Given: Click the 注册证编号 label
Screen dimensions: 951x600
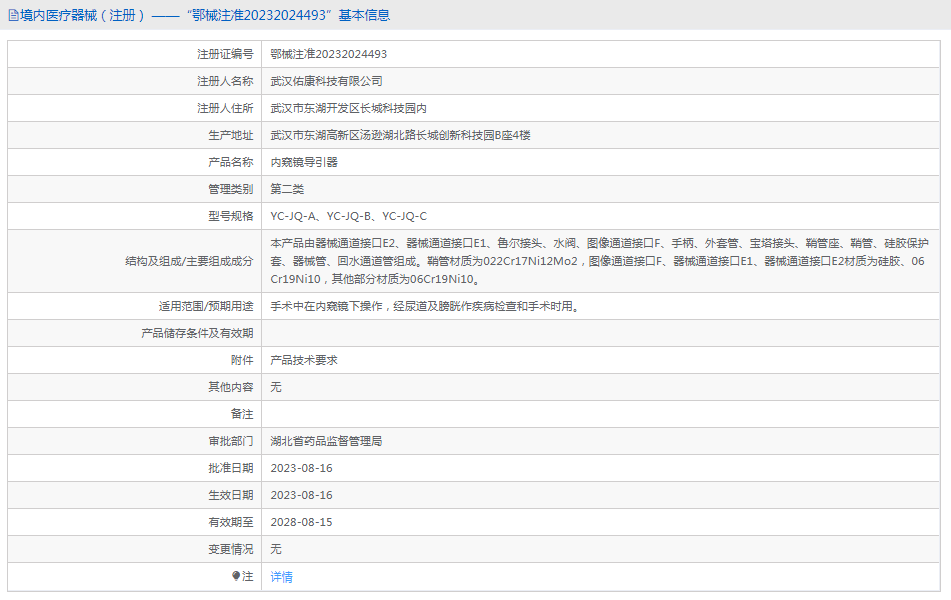Looking at the screenshot, I should click(225, 54).
